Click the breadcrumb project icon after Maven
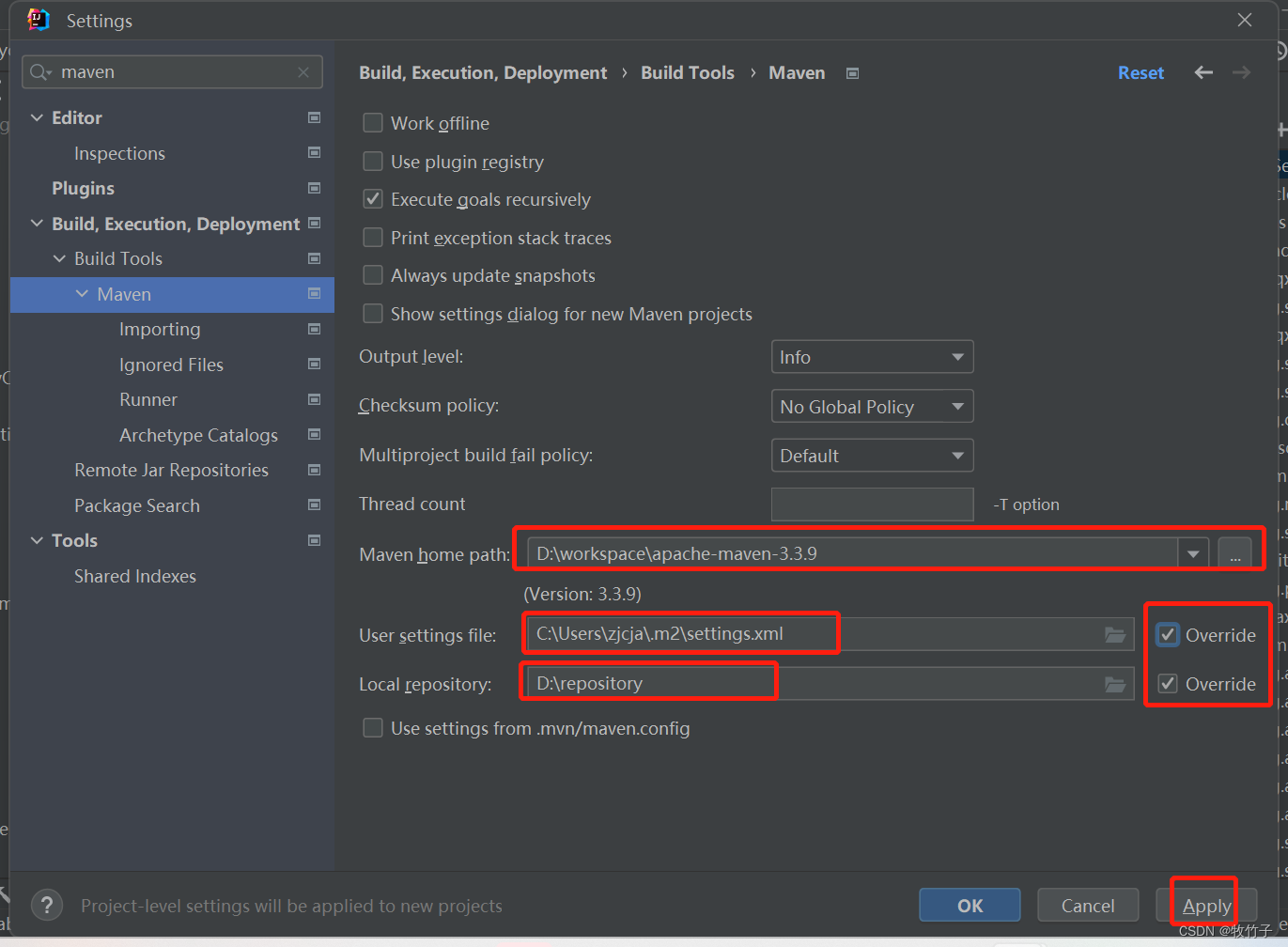Viewport: 1288px width, 947px height. 852,73
